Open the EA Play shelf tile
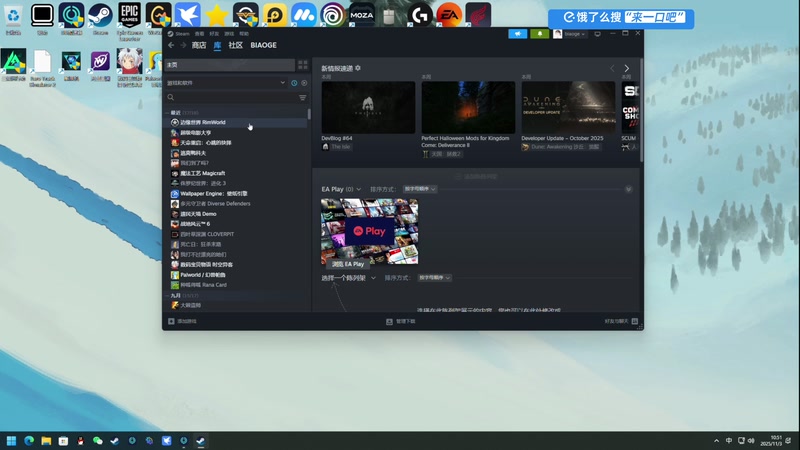The width and height of the screenshot is (800, 450). click(369, 231)
